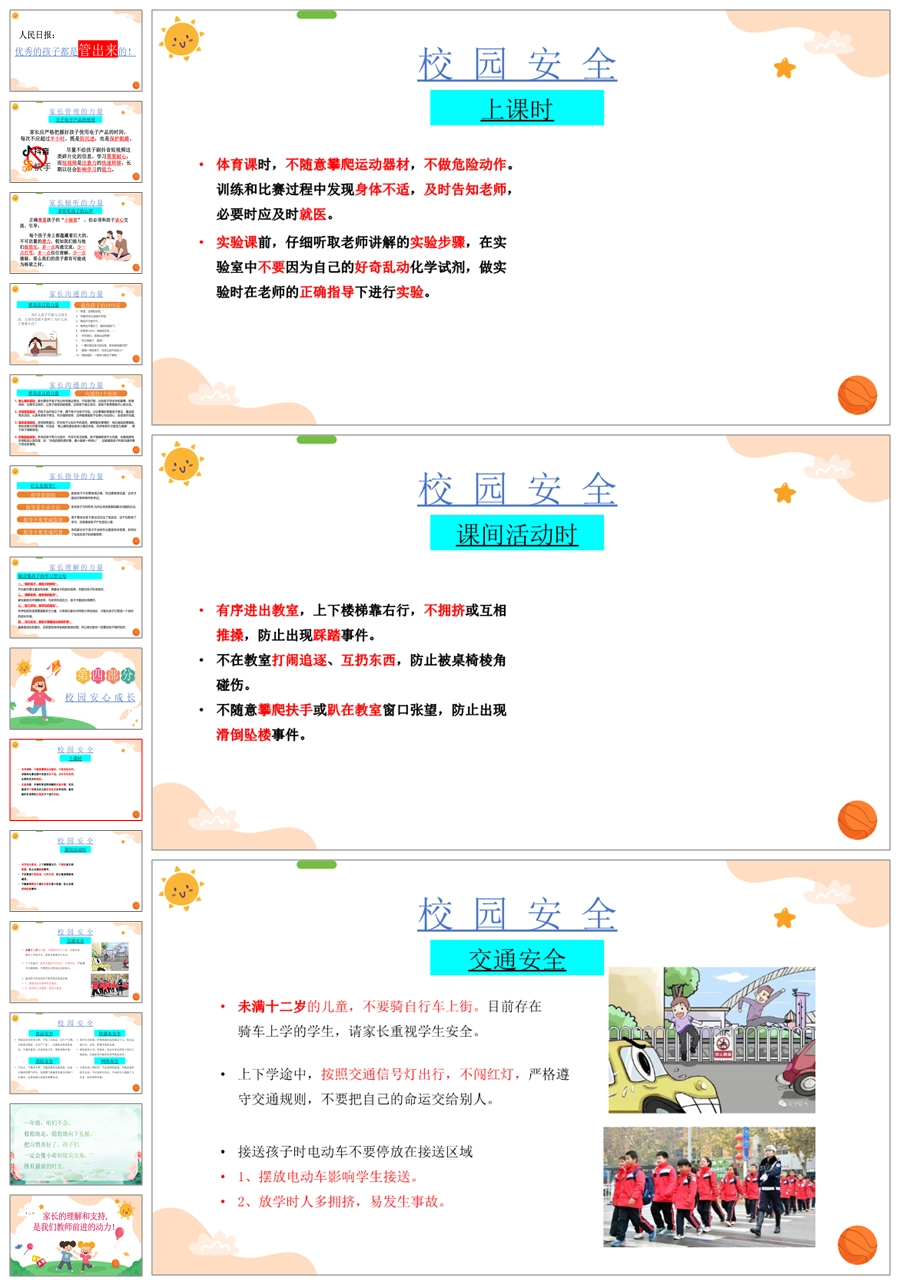Viewport: 900px width, 1286px height.
Task: Open the 第四部分 校园安心成长 thumbnail
Action: 76,688
